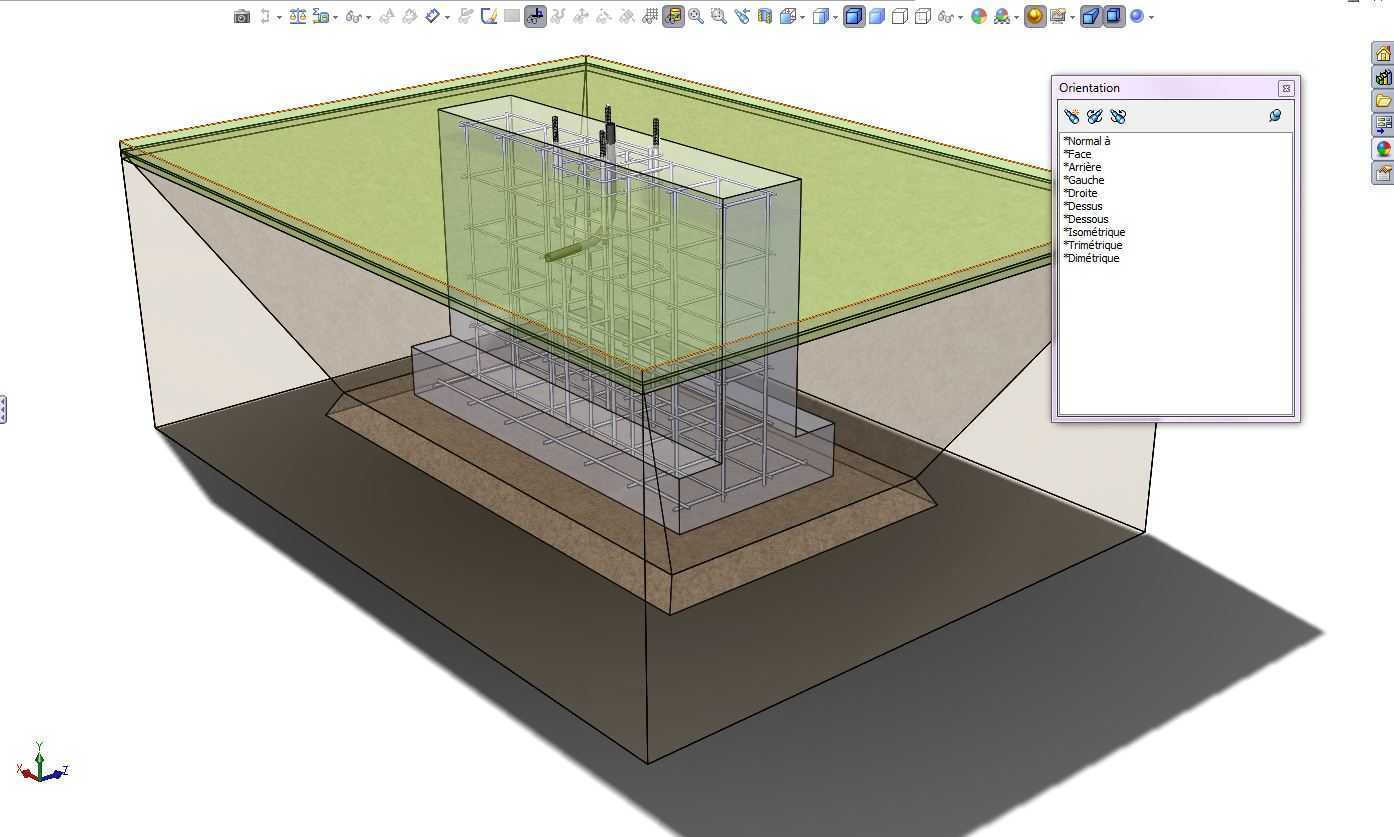Screen dimensions: 1394x837
Task: Click Edit Appearance color ball in top toolbar
Action: tap(979, 16)
